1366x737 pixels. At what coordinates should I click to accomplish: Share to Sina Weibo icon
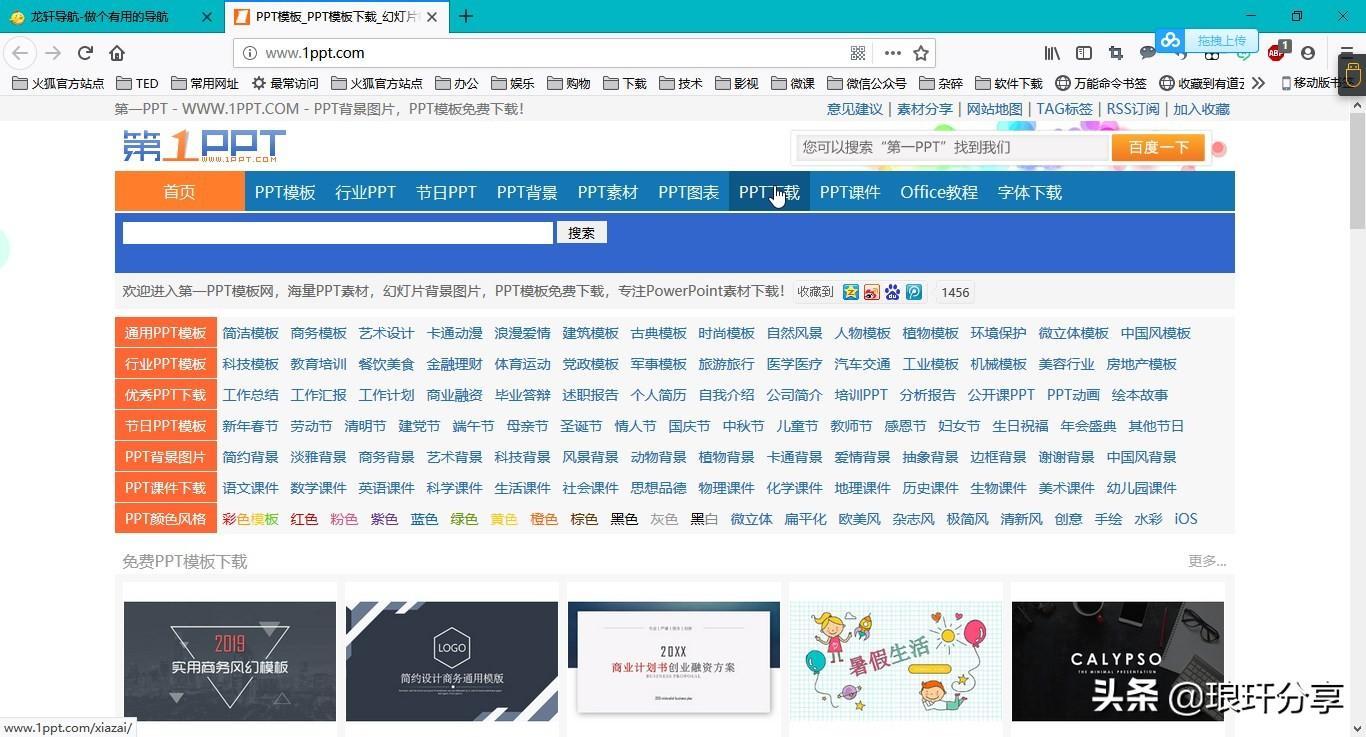(x=872, y=292)
